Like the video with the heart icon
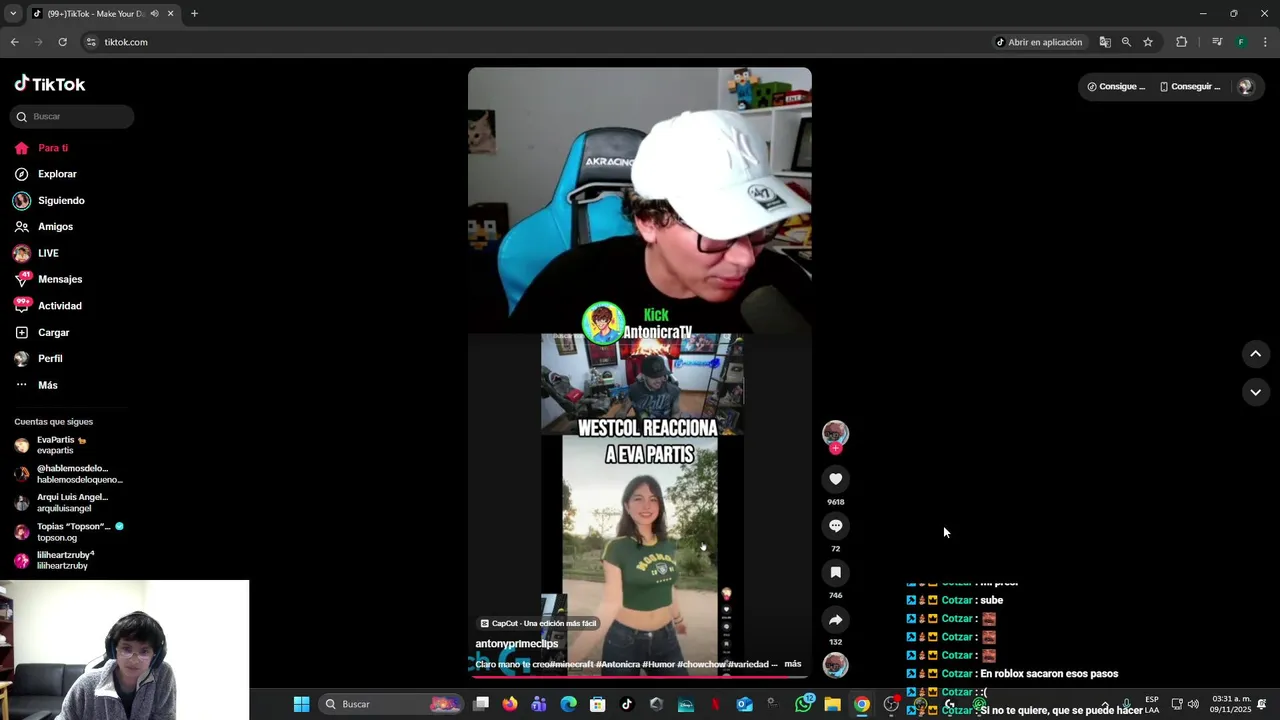Viewport: 1280px width, 720px height. click(836, 479)
